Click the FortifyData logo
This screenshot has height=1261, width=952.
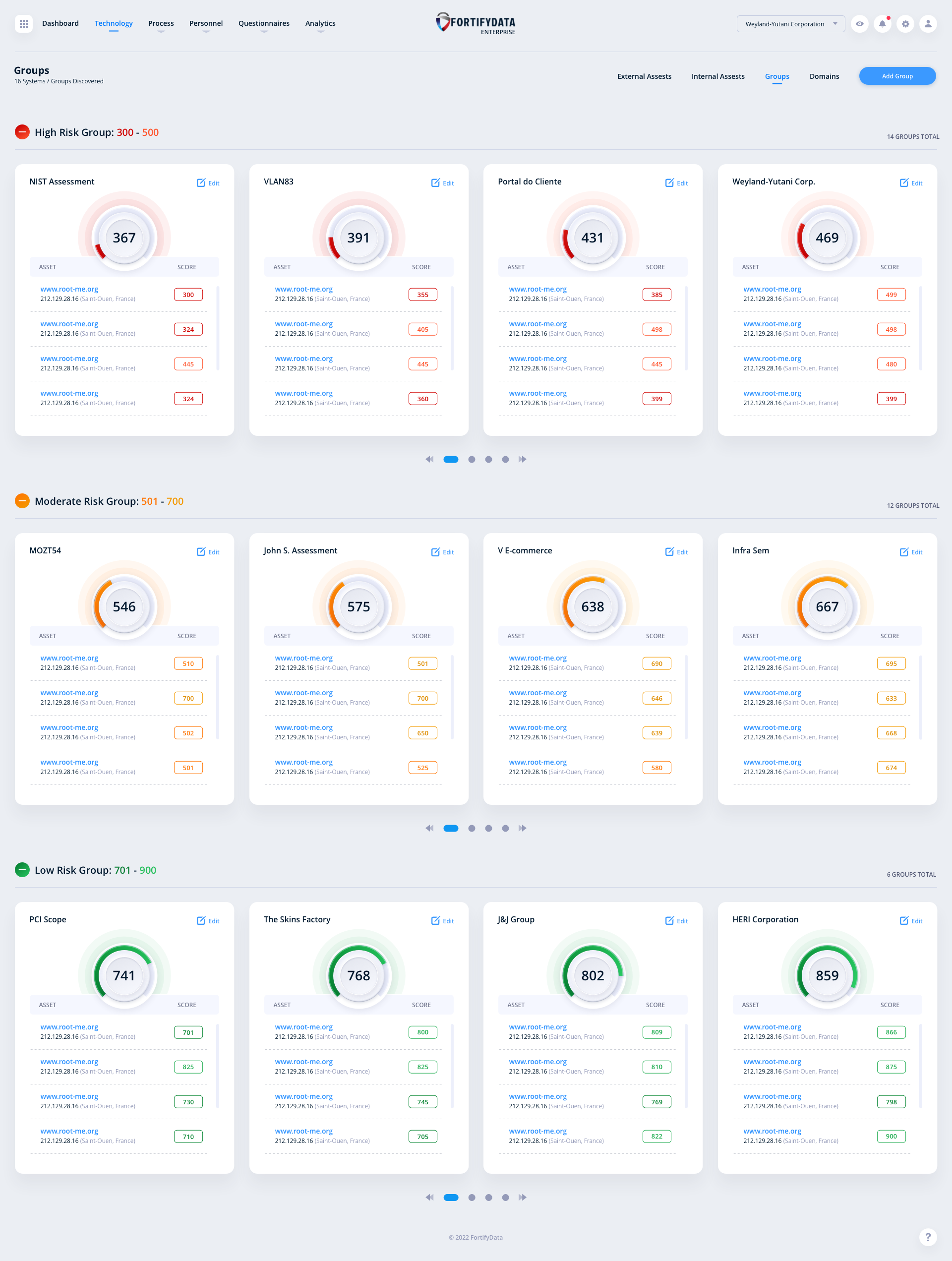tap(476, 23)
